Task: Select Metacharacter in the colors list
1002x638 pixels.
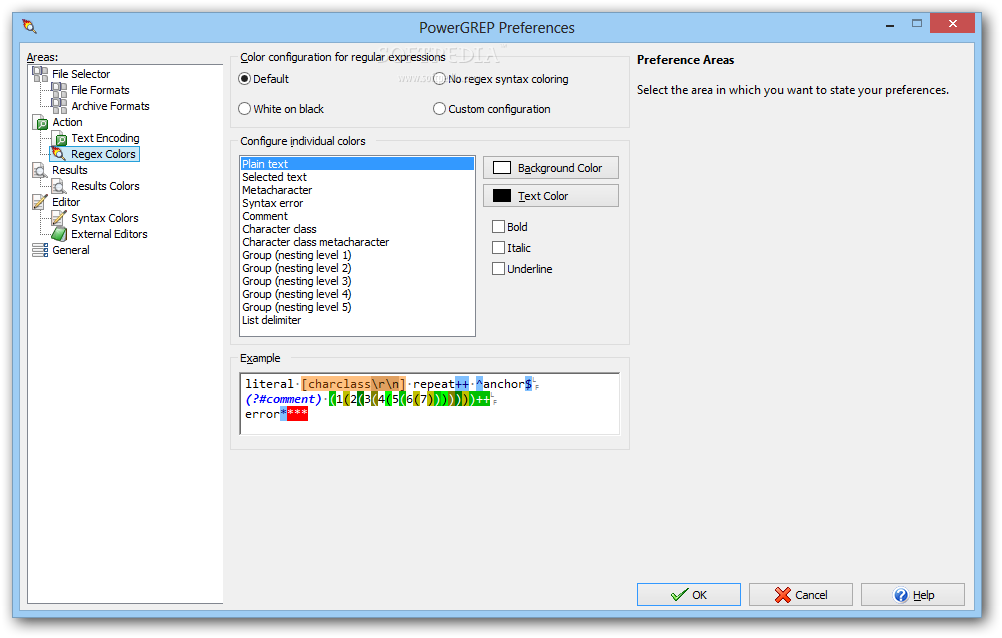Action: 357,191
